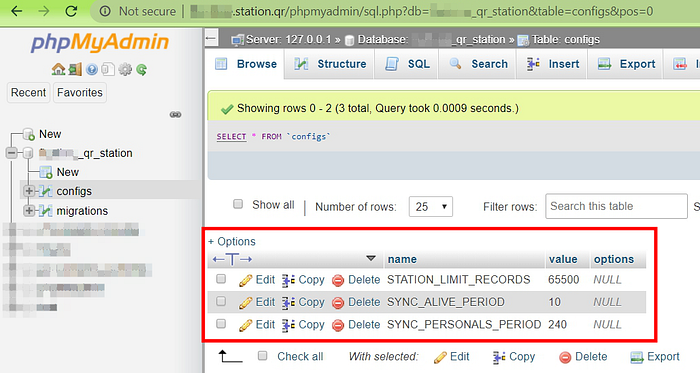
Task: Go back with browser back arrow
Action: click(x=17, y=11)
